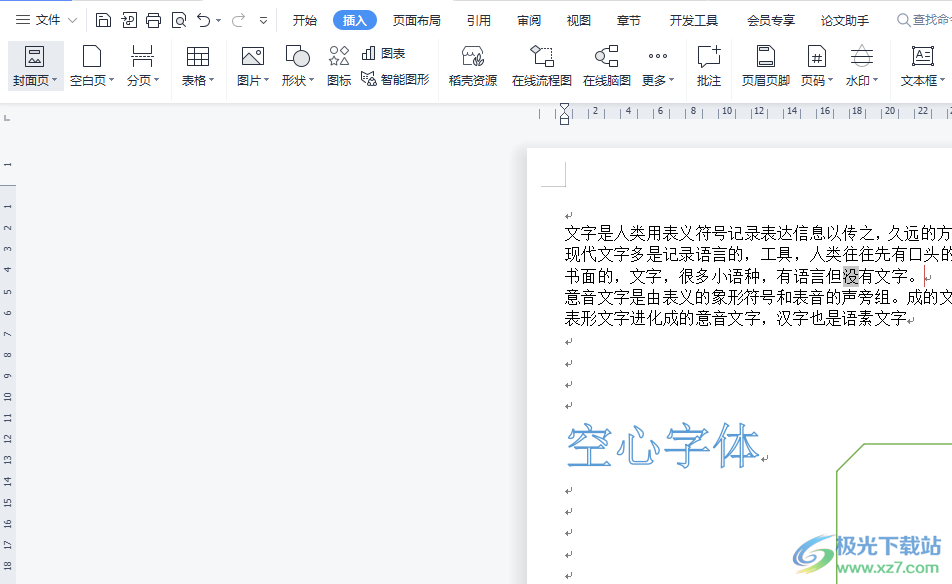
Task: Click the green outlined shape in document
Action: [894, 513]
